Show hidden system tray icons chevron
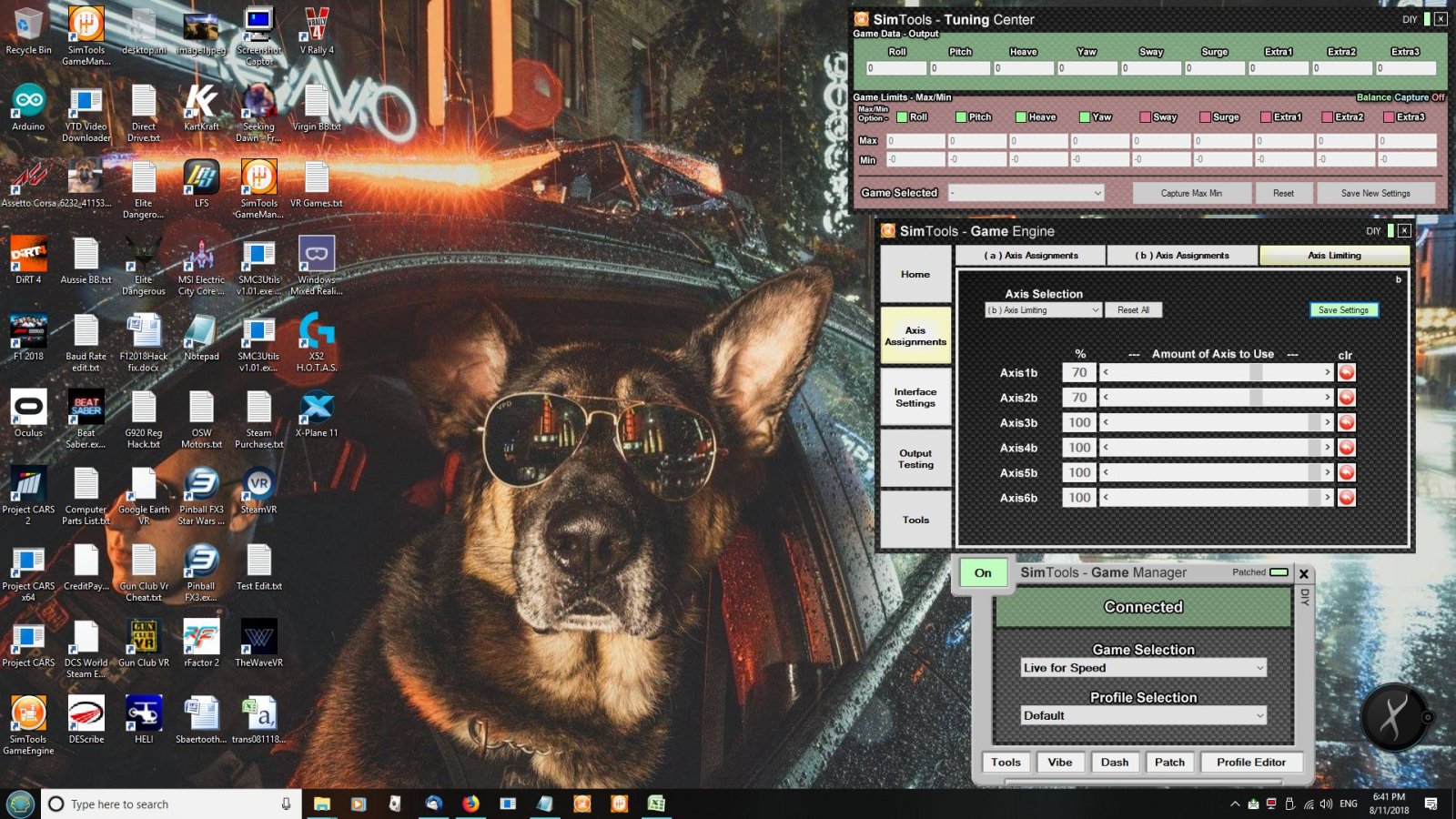This screenshot has height=819, width=1456. point(1235,804)
